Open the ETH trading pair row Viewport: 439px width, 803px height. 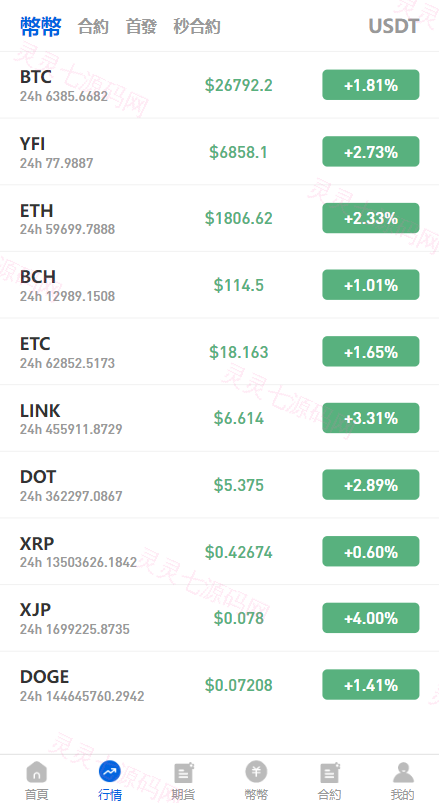[x=219, y=218]
